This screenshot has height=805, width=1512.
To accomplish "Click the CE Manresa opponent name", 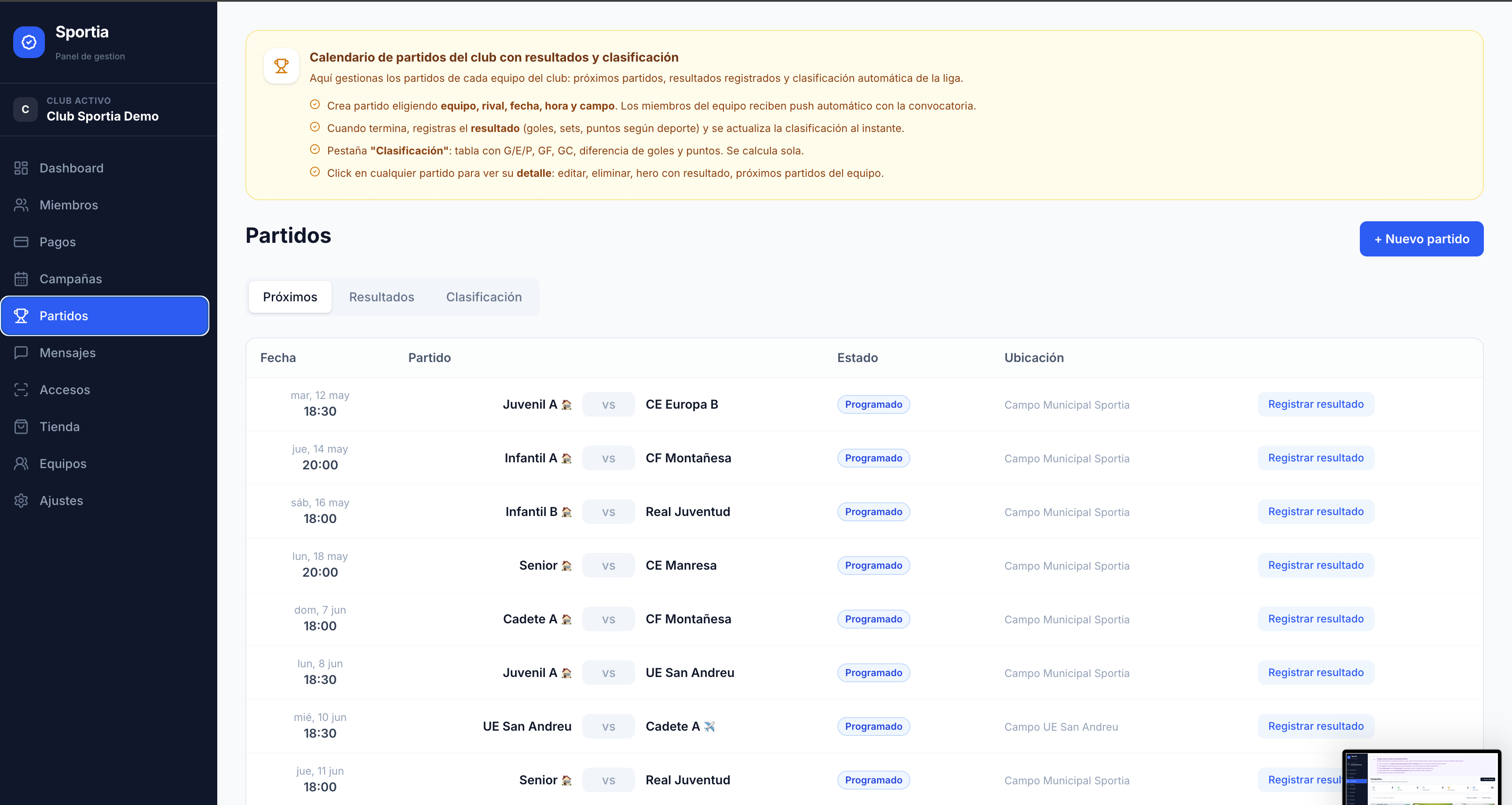I will click(x=681, y=565).
